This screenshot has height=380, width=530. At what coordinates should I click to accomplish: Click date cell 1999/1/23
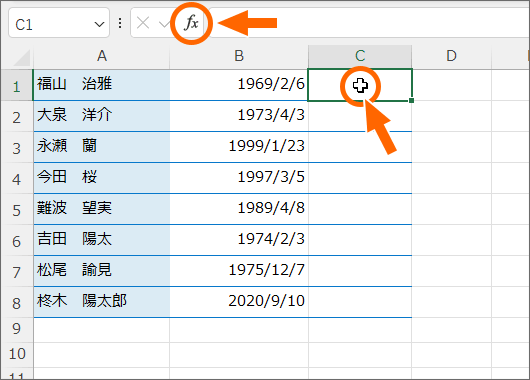(x=239, y=147)
